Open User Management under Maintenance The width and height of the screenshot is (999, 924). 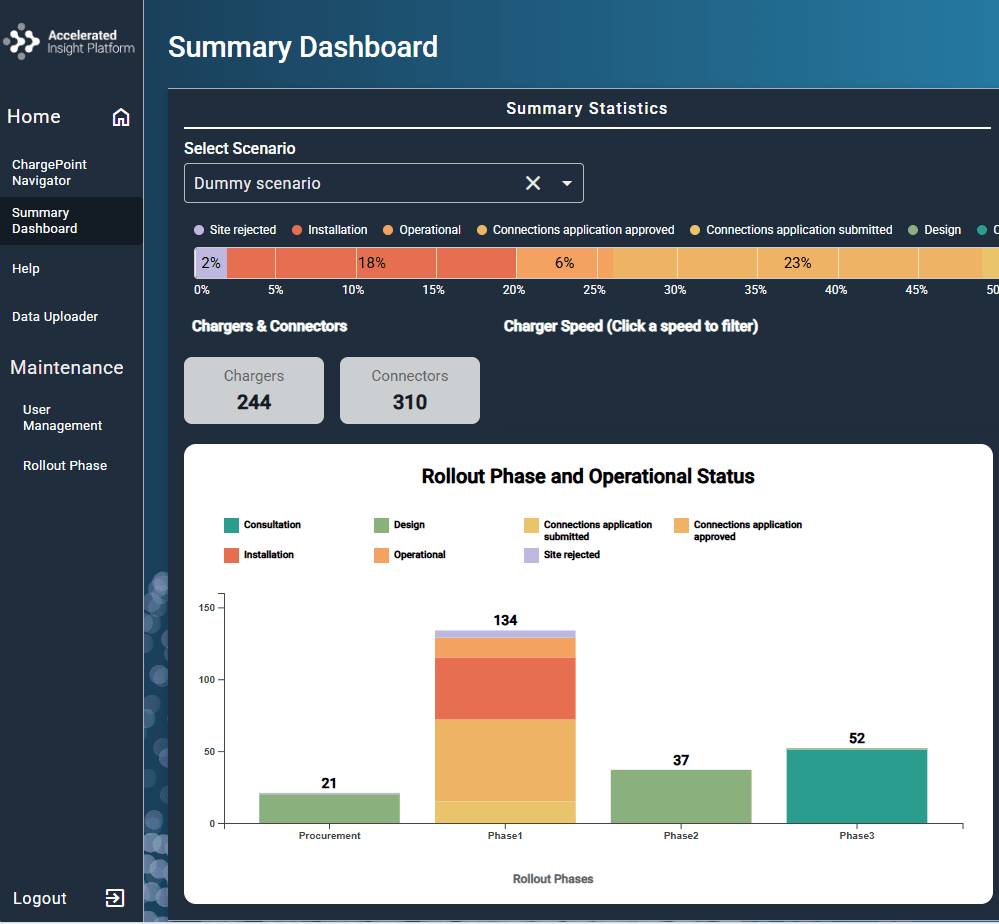click(x=62, y=418)
